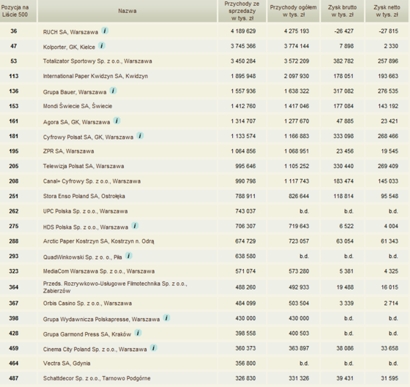Click Przychody ze sprzedaży column header

pyautogui.click(x=242, y=11)
